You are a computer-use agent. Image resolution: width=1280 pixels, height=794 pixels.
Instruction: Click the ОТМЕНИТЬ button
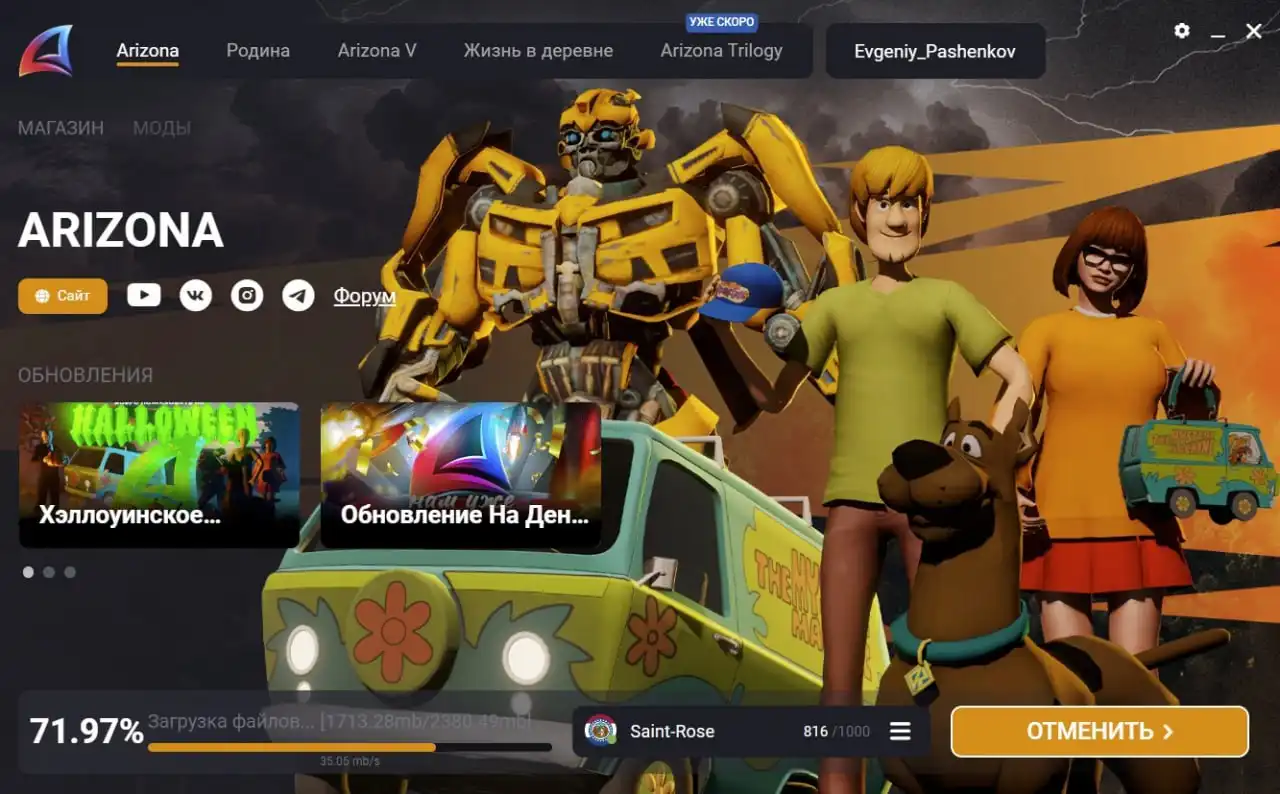[1100, 731]
